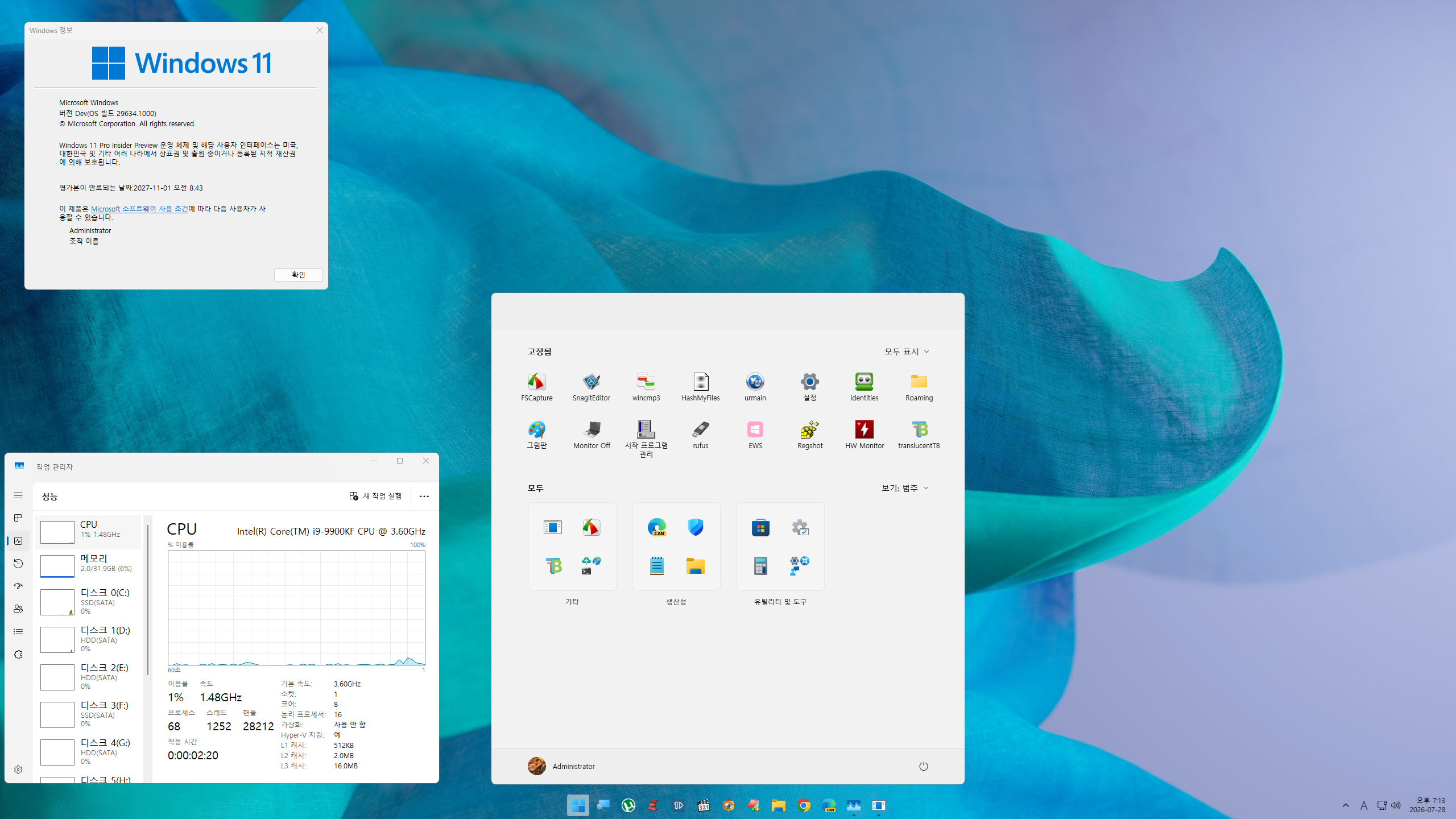Open EWS pinned app
Viewport: 1456px width, 819px height.
tap(755, 435)
